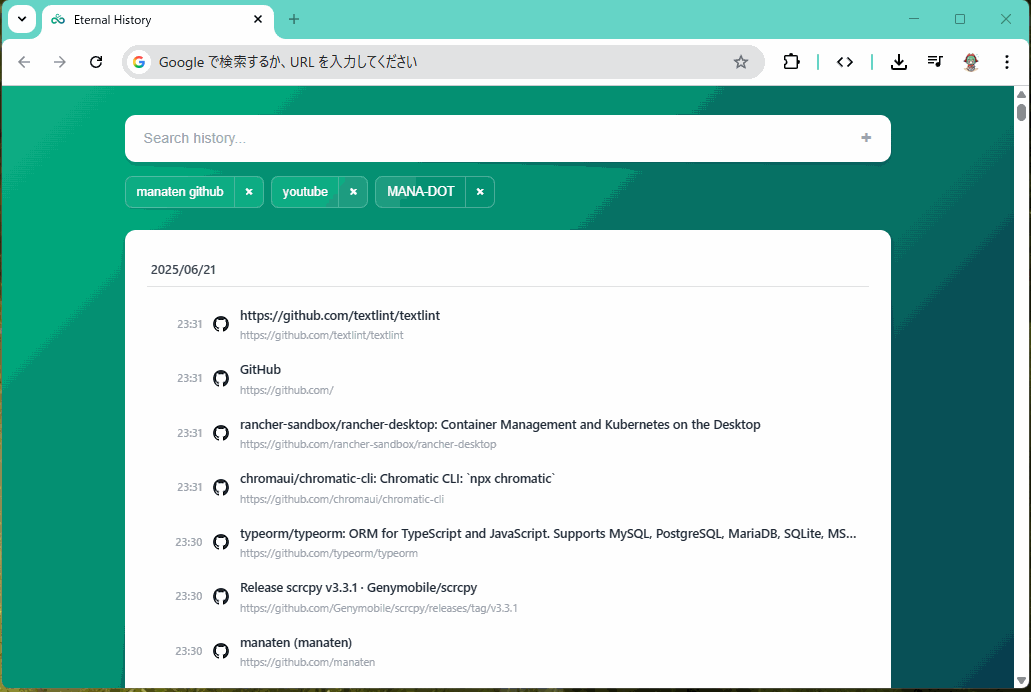The image size is (1031, 692).
Task: Focus the URL address bar field
Action: (x=441, y=62)
